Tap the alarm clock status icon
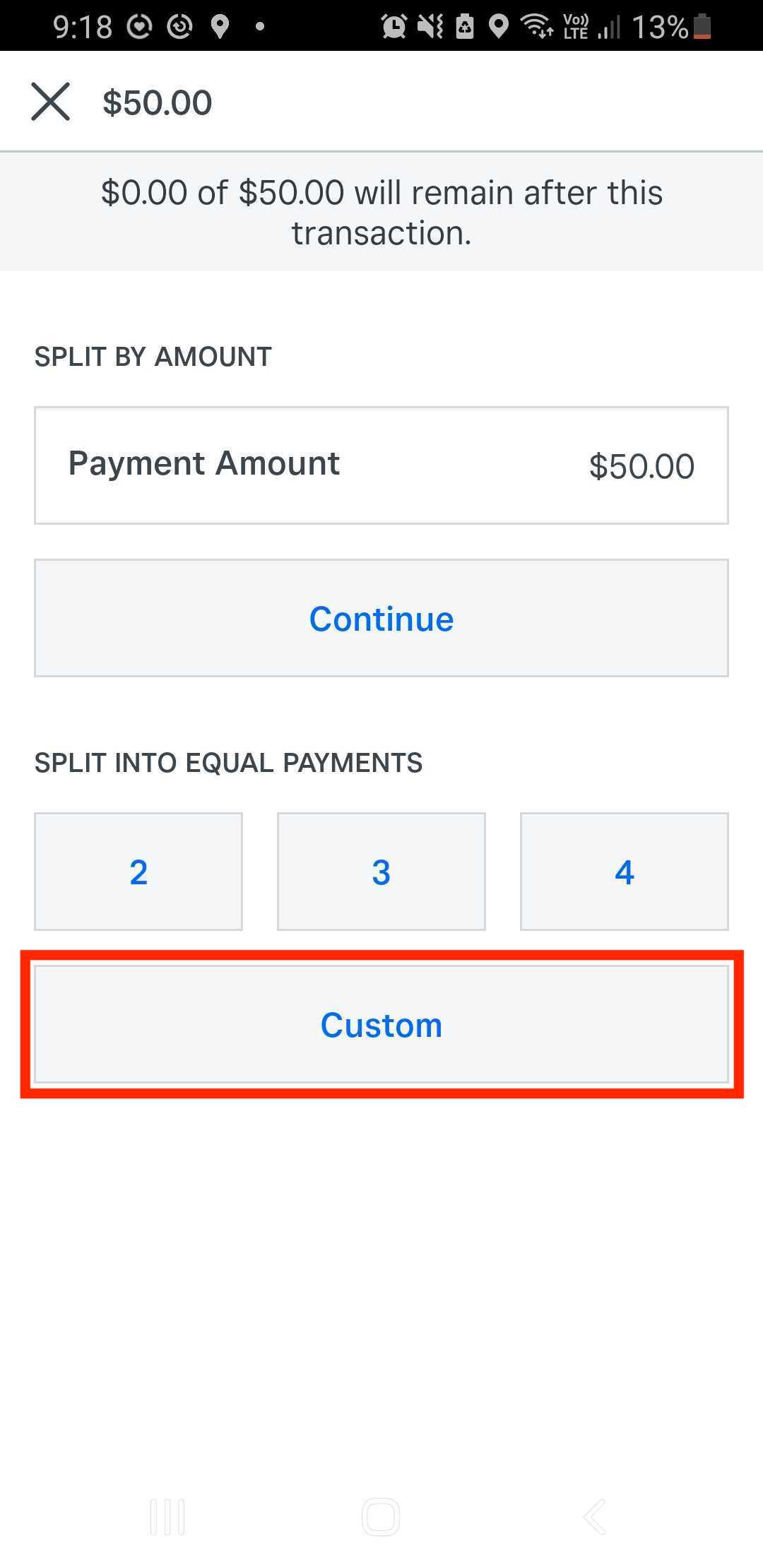The height and width of the screenshot is (1568, 763). [394, 27]
